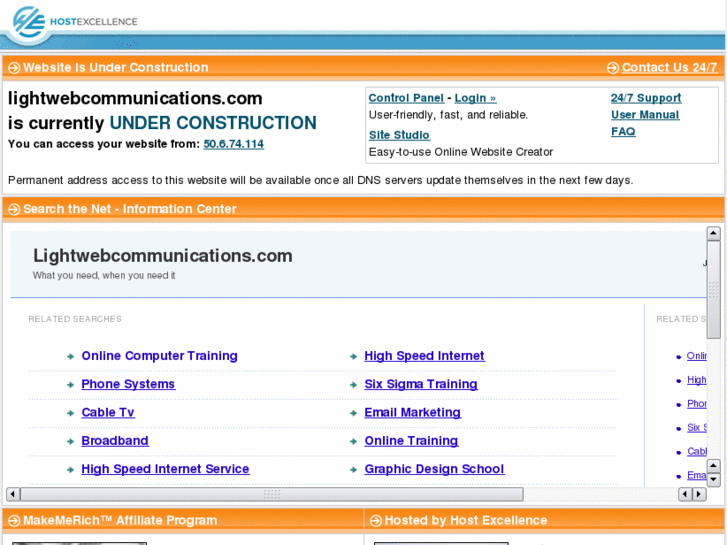Image resolution: width=727 pixels, height=545 pixels.
Task: Click the horizontal scrollbar thumb
Action: (272, 494)
